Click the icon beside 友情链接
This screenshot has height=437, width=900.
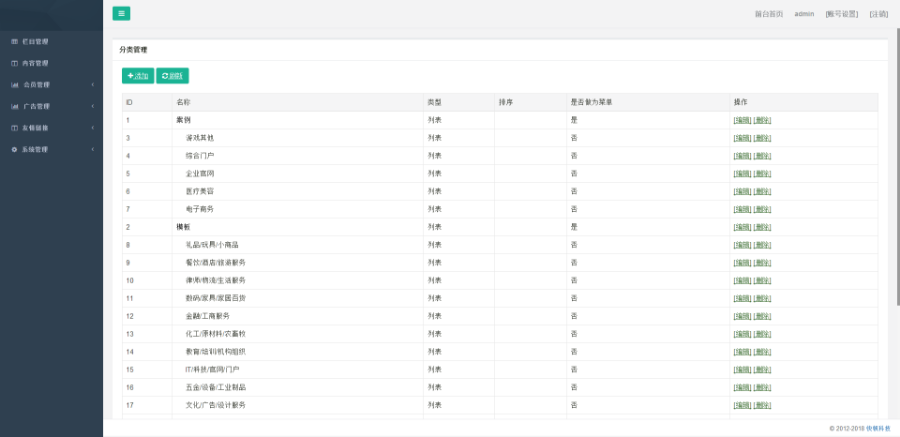(14, 128)
